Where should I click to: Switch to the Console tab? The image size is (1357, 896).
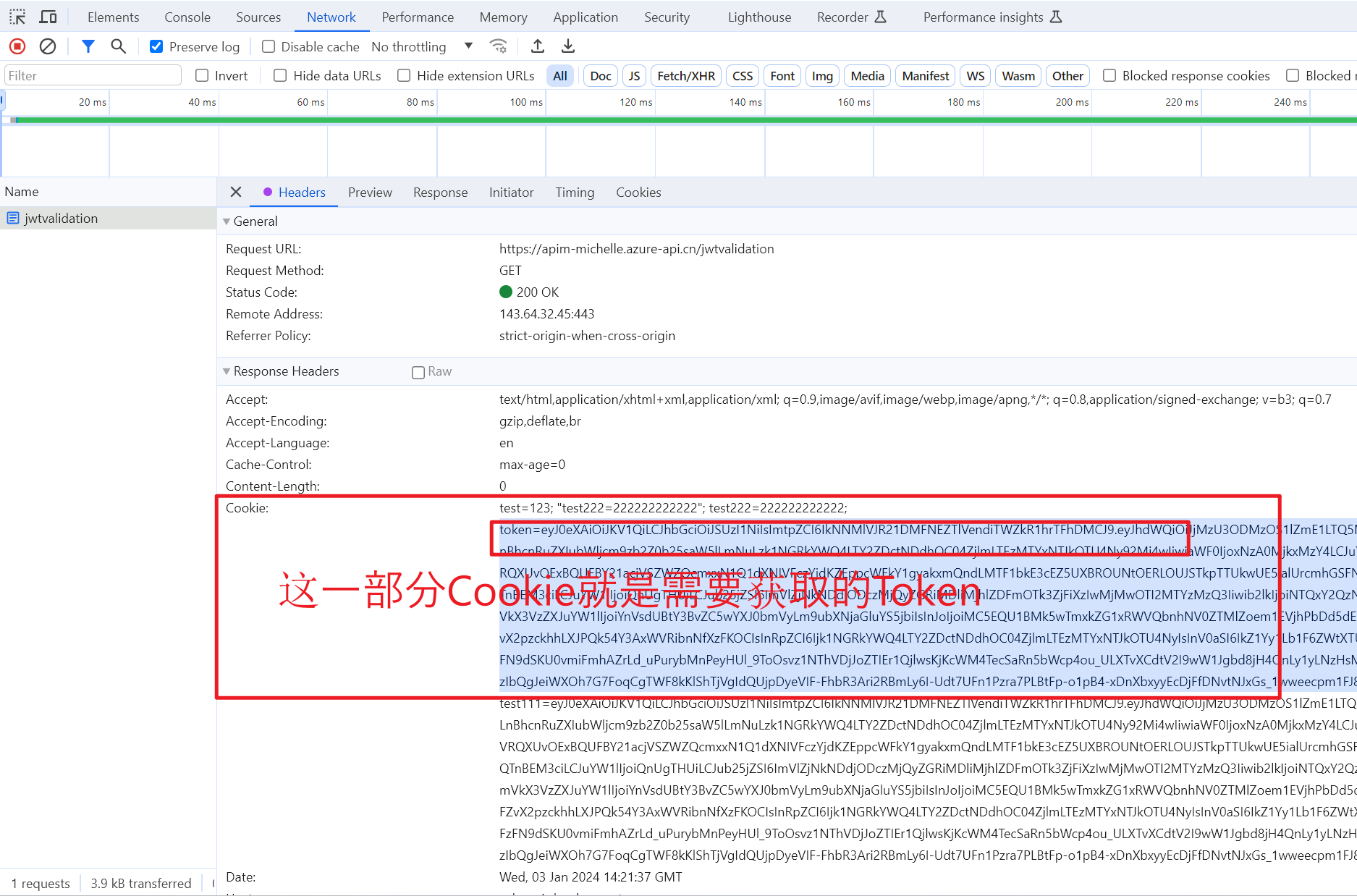click(x=187, y=17)
